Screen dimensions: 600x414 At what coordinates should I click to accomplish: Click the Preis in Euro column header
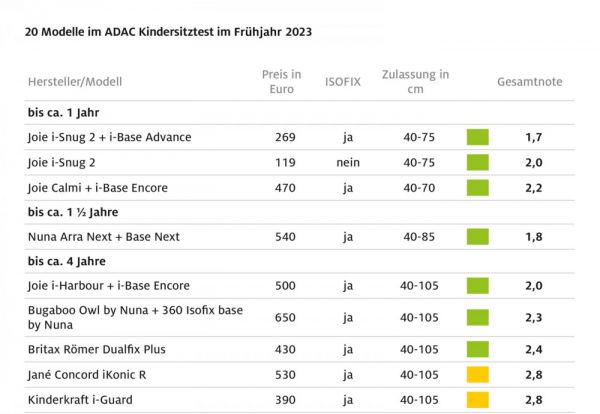[x=281, y=81]
